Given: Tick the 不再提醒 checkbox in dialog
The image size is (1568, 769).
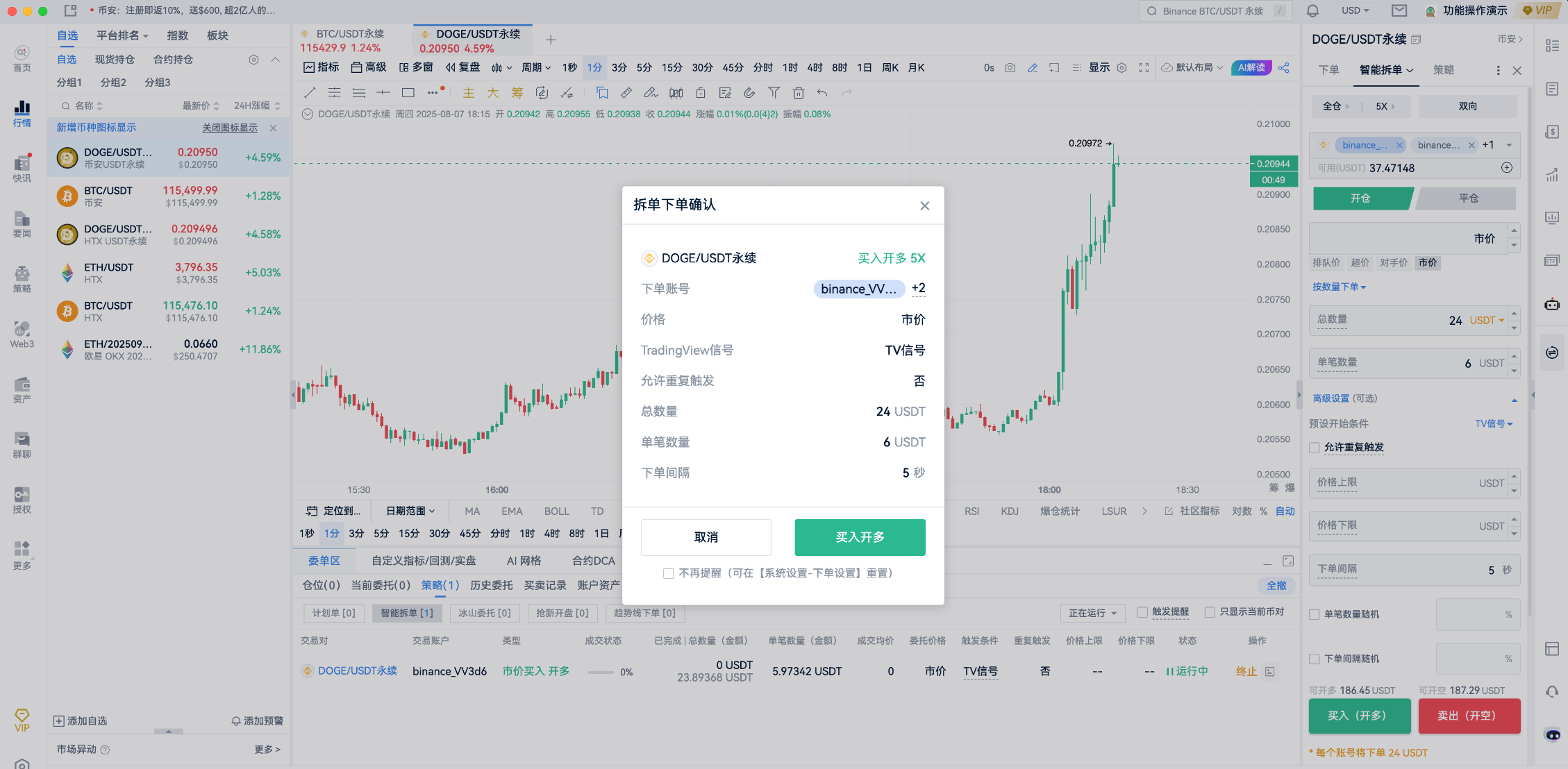Looking at the screenshot, I should pyautogui.click(x=668, y=573).
